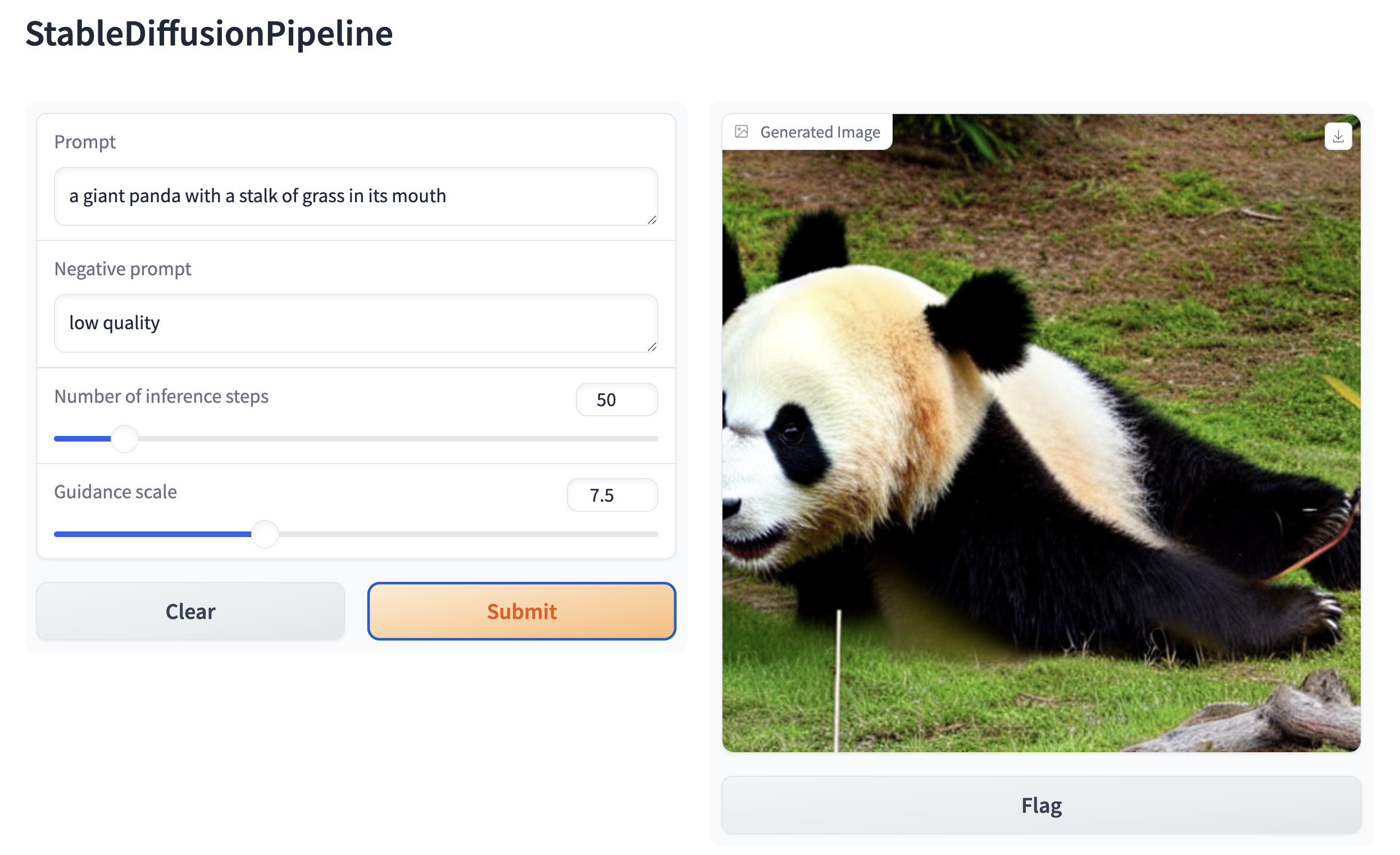
Task: Submit the prompt for generation
Action: click(521, 611)
